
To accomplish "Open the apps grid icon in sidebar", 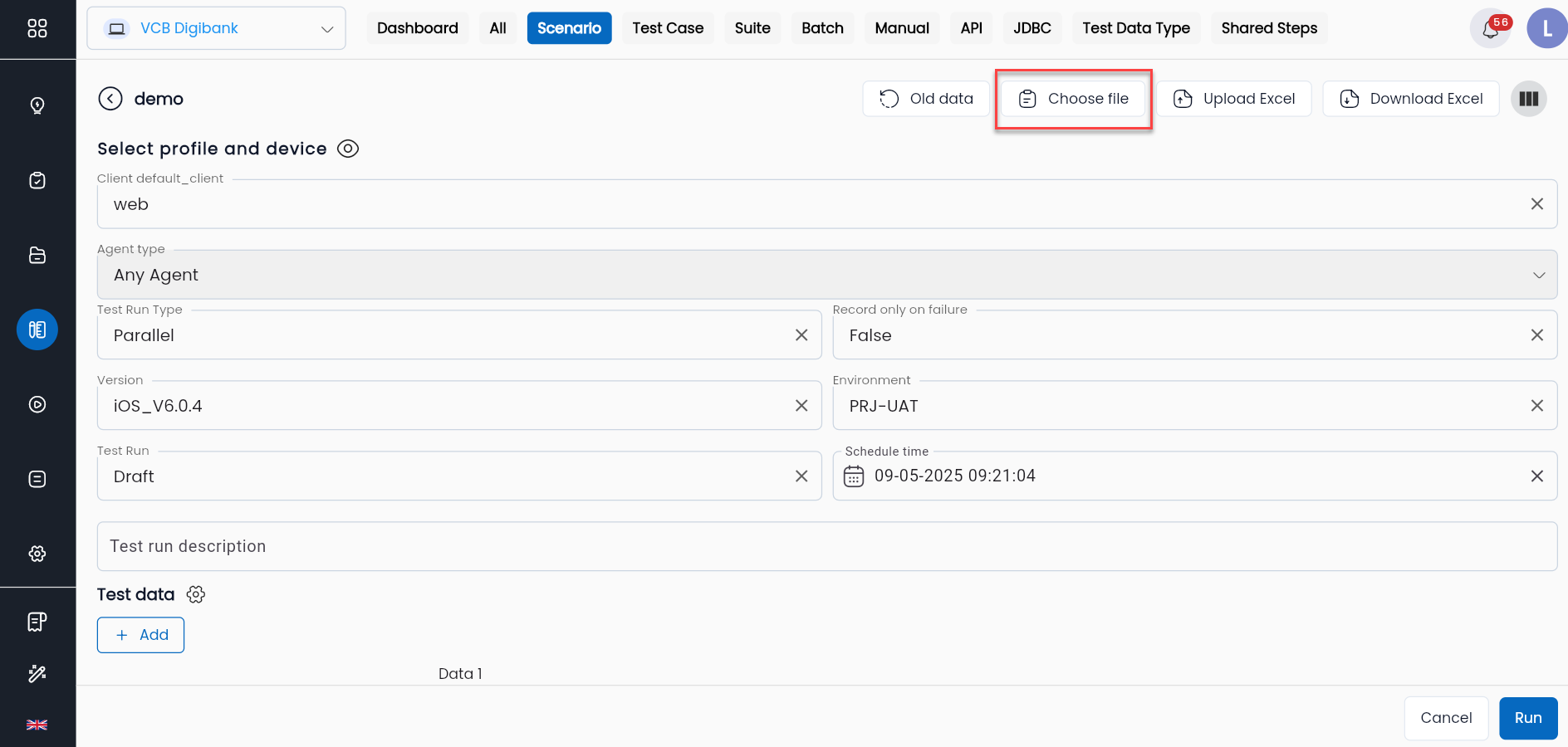I will pos(37,28).
